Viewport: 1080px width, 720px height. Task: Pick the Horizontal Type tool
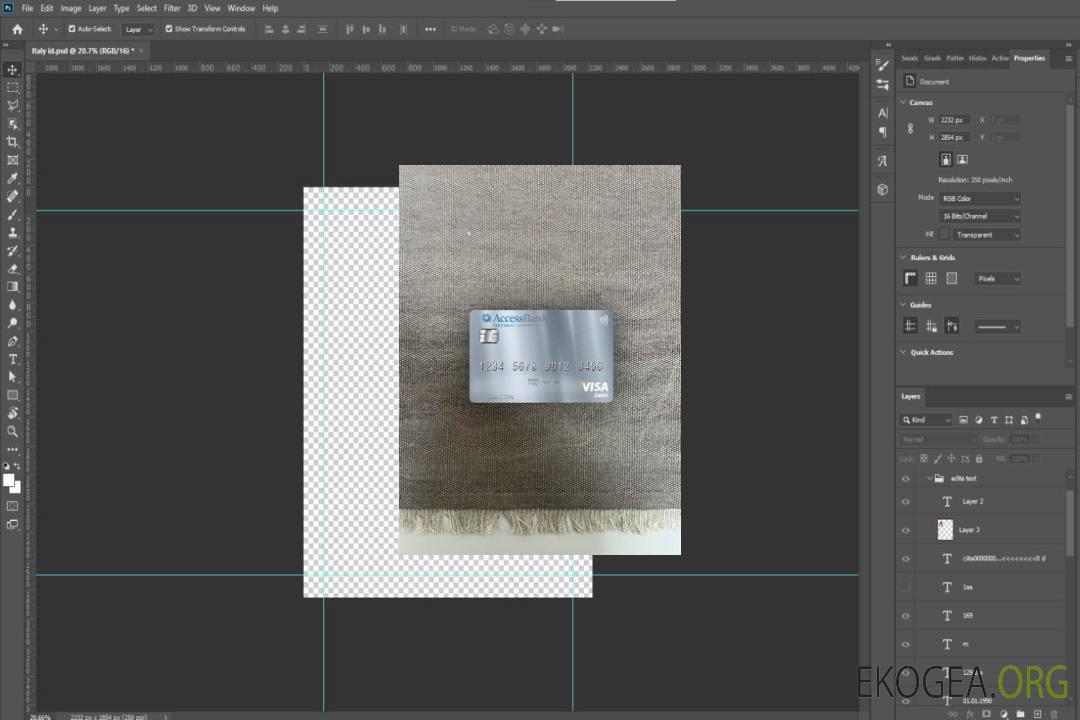coord(12,359)
